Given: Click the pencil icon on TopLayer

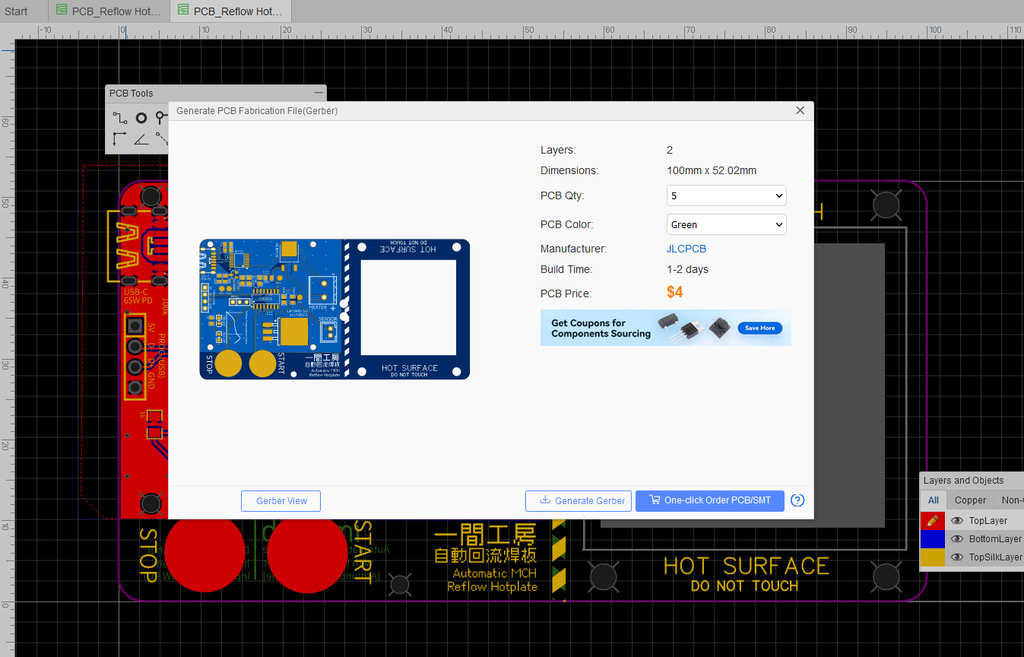Looking at the screenshot, I should (x=932, y=521).
